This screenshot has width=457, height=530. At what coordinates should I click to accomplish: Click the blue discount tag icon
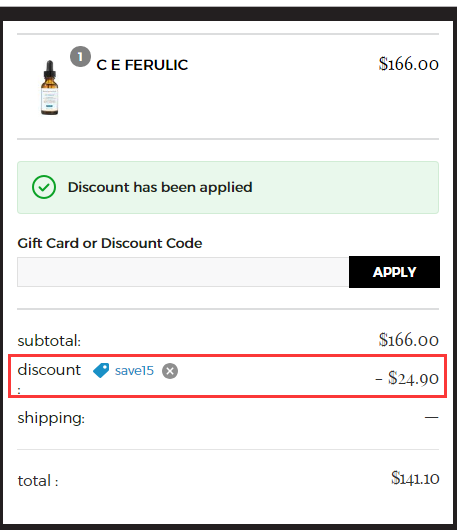coord(101,370)
